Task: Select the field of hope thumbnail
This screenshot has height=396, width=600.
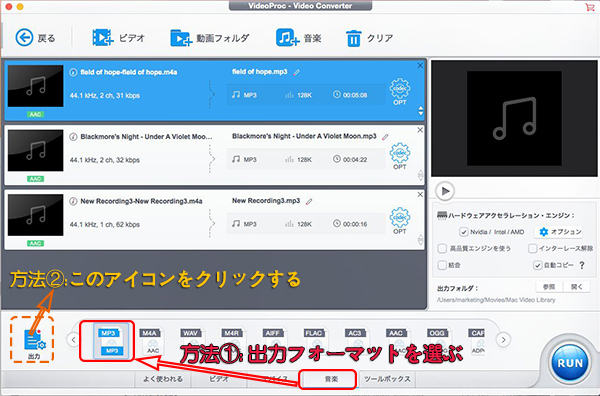Action: (x=36, y=86)
